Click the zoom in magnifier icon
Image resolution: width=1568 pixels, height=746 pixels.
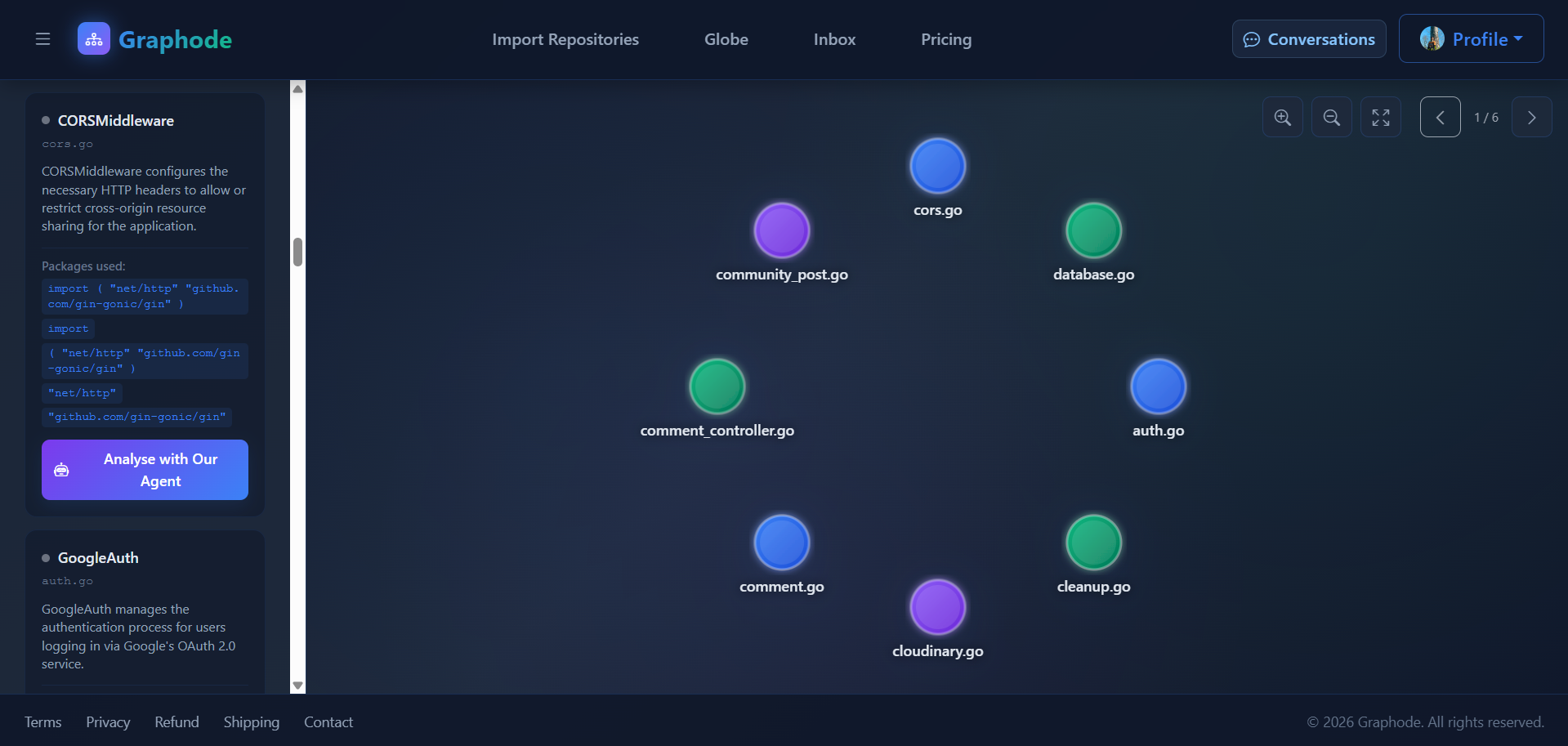(1282, 117)
